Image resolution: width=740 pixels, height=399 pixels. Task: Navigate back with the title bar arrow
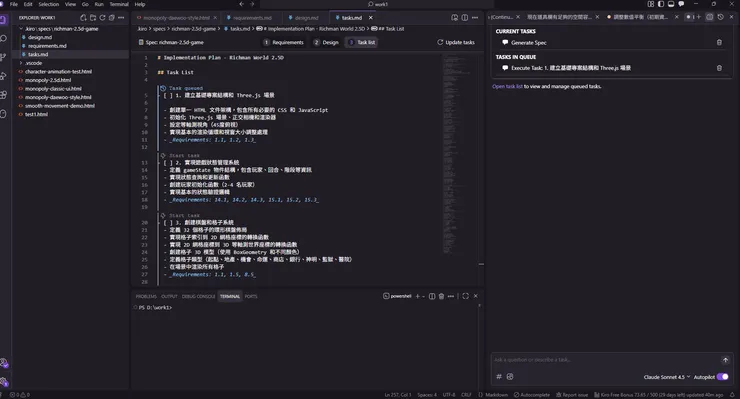coord(242,4)
